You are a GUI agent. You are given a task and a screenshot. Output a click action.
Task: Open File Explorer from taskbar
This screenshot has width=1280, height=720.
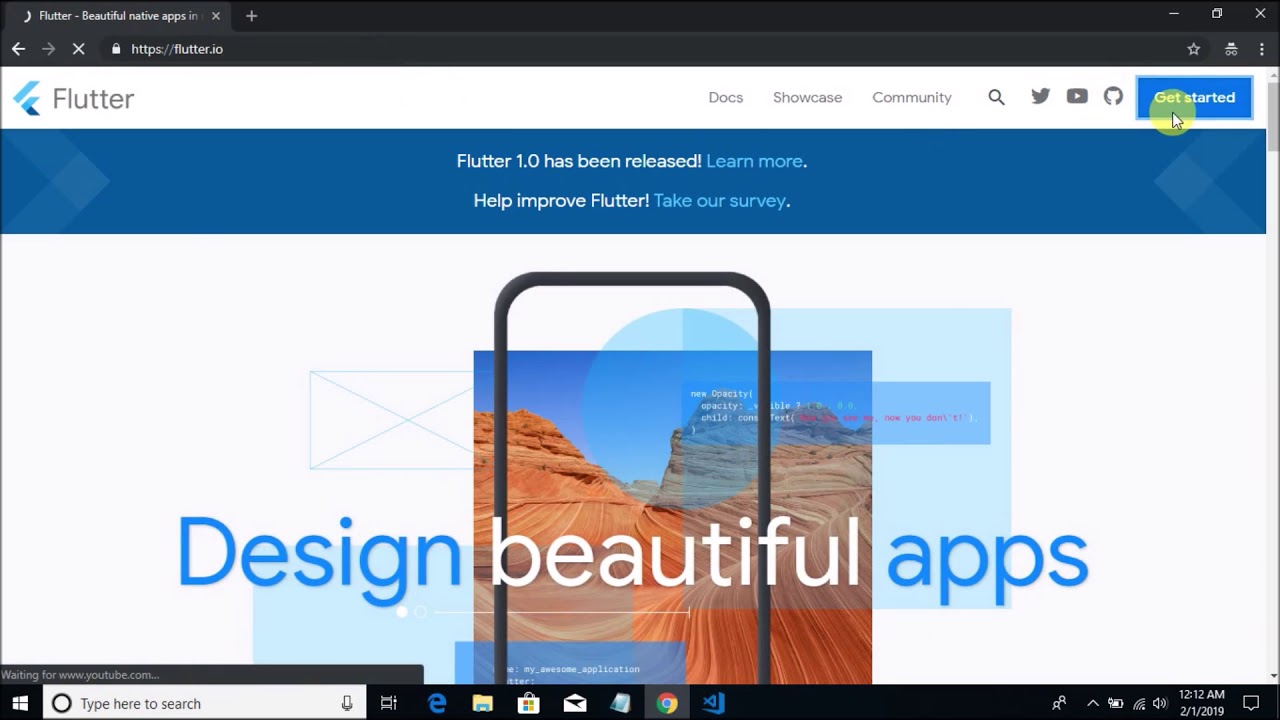(x=483, y=703)
